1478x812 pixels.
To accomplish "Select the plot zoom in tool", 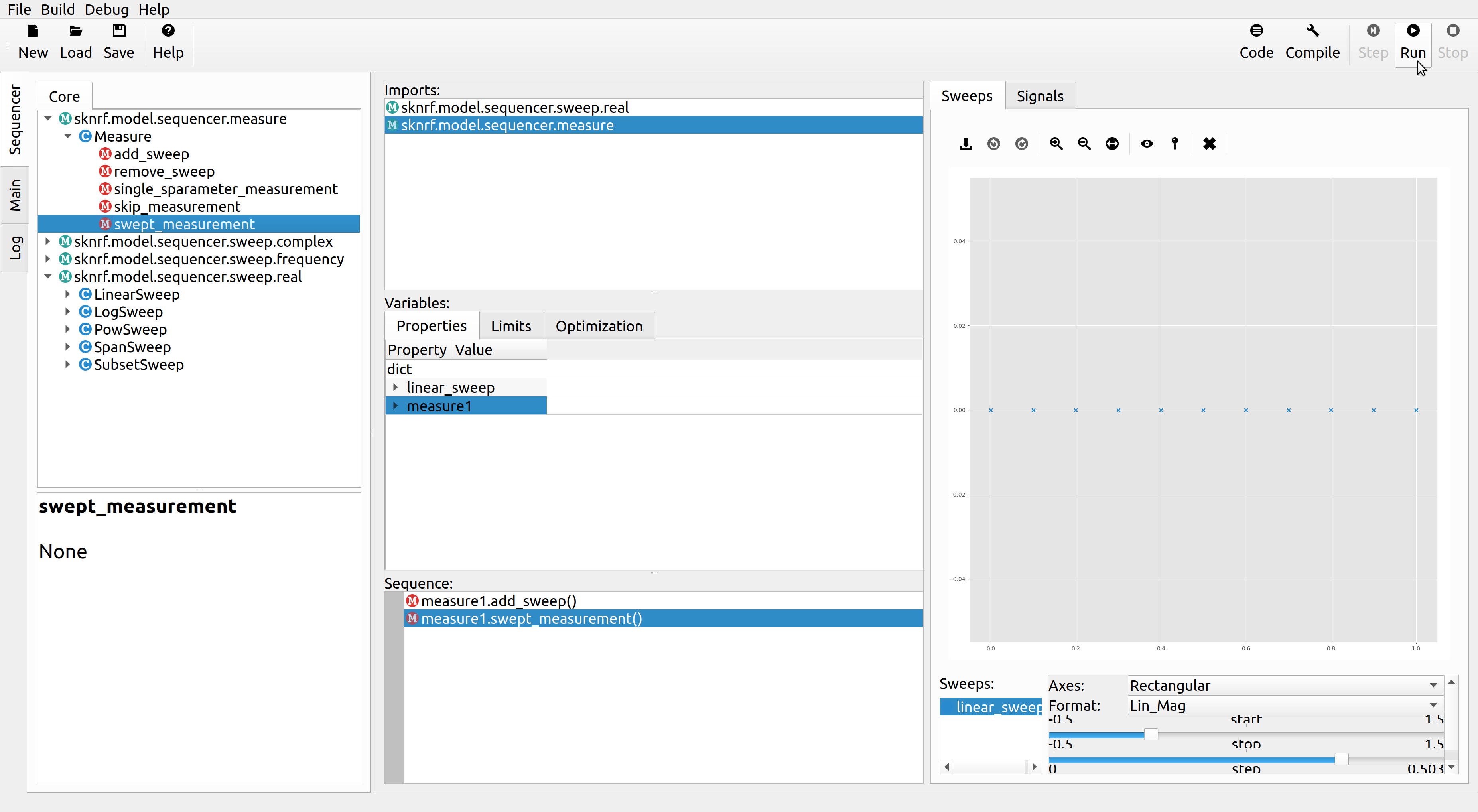I will pos(1056,144).
